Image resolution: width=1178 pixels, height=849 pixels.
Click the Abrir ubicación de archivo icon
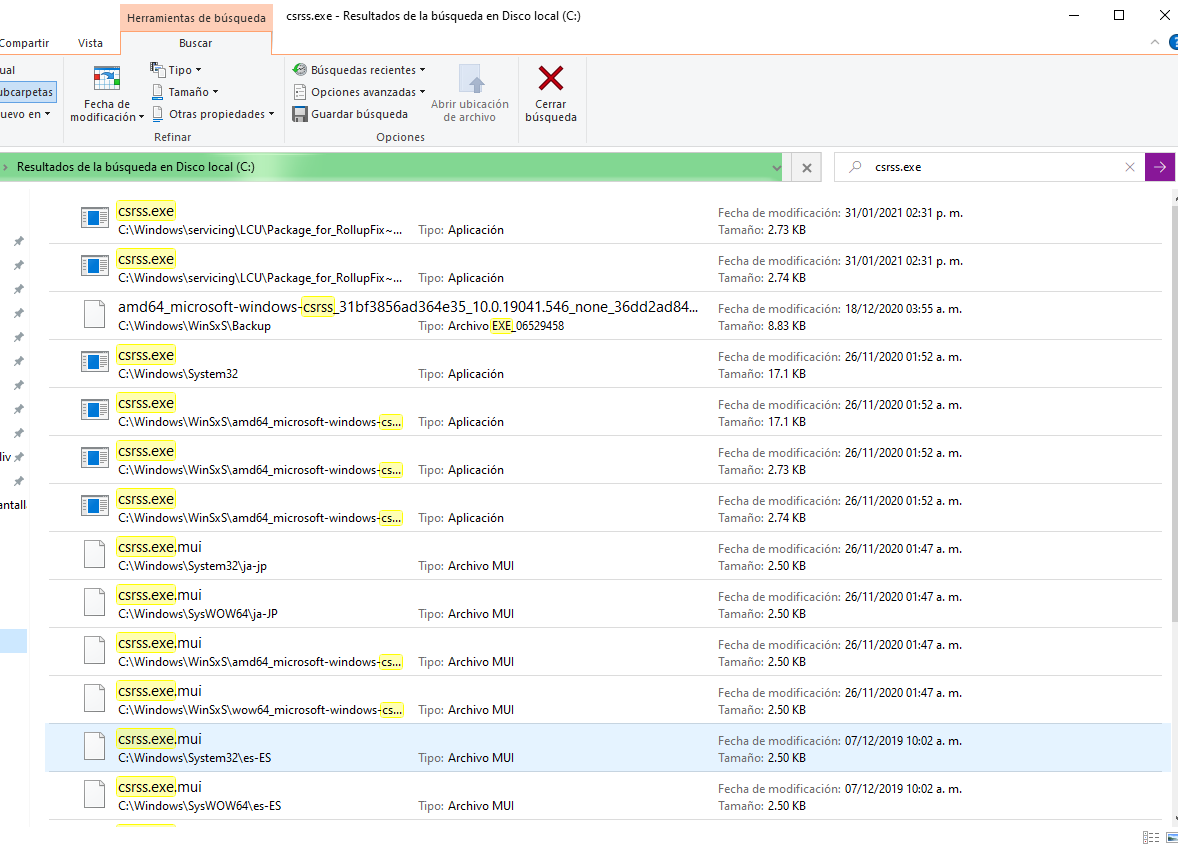(470, 79)
